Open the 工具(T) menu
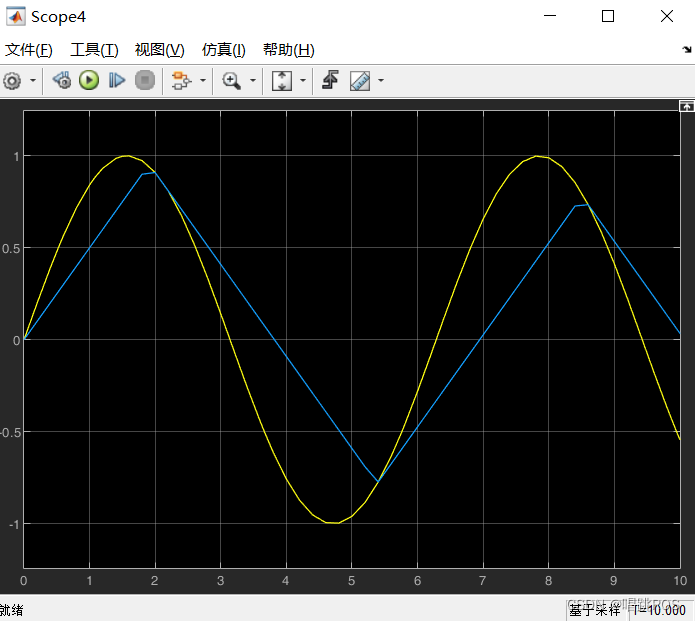695x621 pixels. tap(94, 50)
